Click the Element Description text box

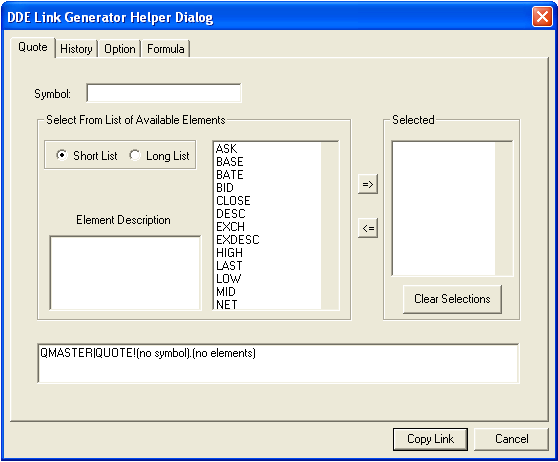point(125,273)
